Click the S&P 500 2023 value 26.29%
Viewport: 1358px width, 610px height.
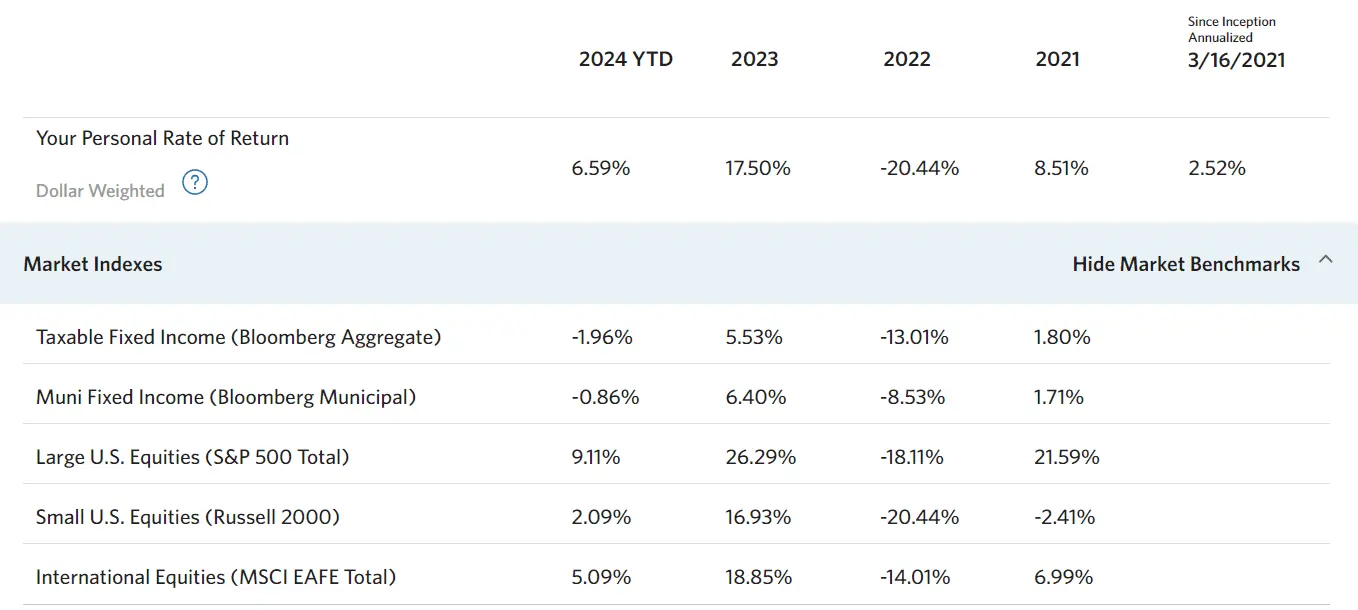click(761, 457)
